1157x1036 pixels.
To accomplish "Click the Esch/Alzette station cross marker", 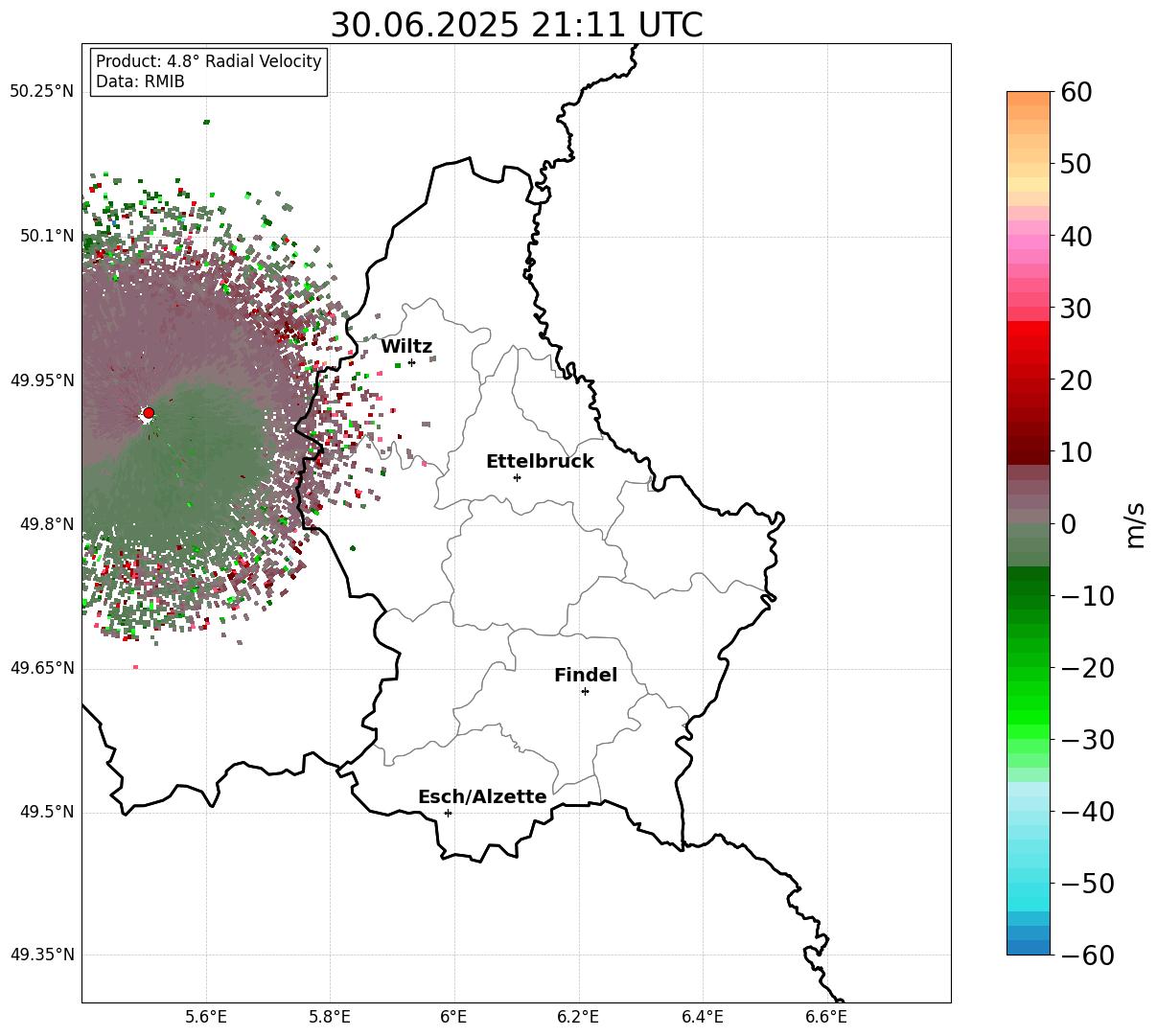I will tap(448, 813).
